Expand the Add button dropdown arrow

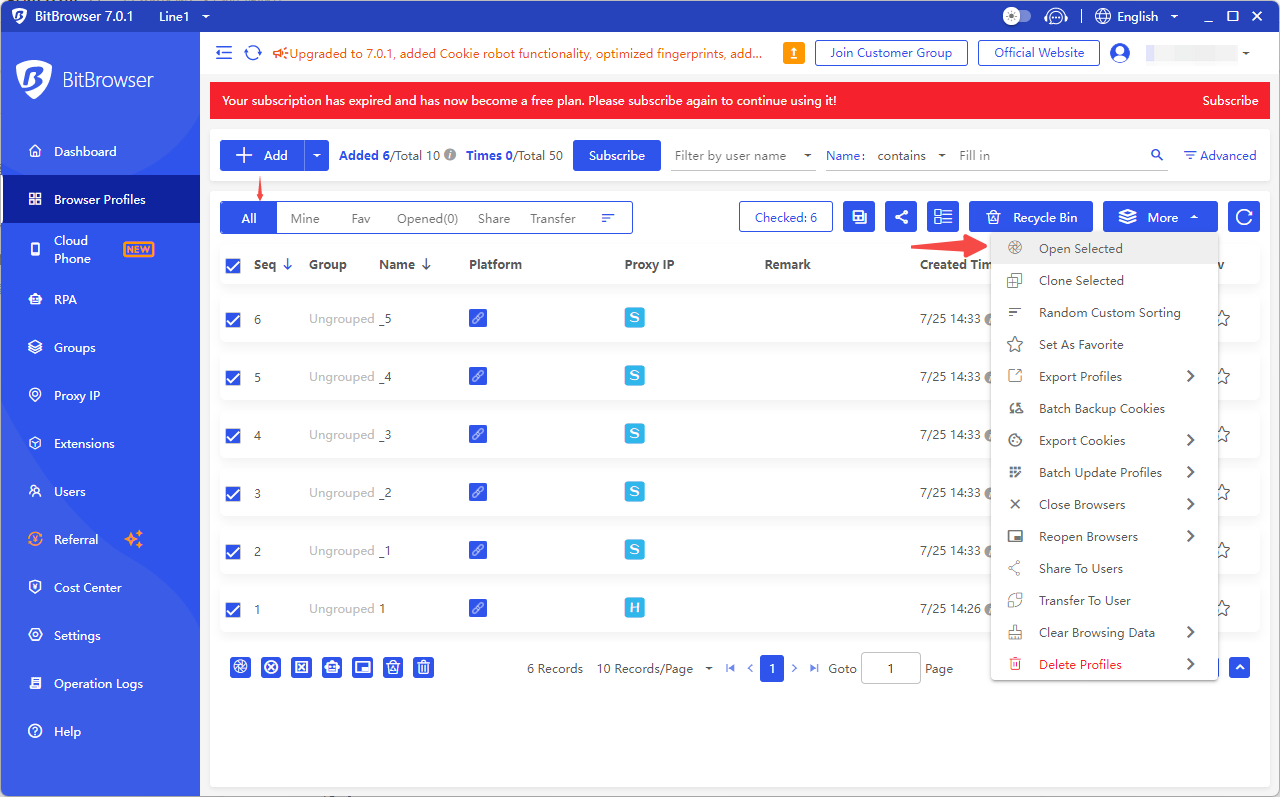[317, 155]
